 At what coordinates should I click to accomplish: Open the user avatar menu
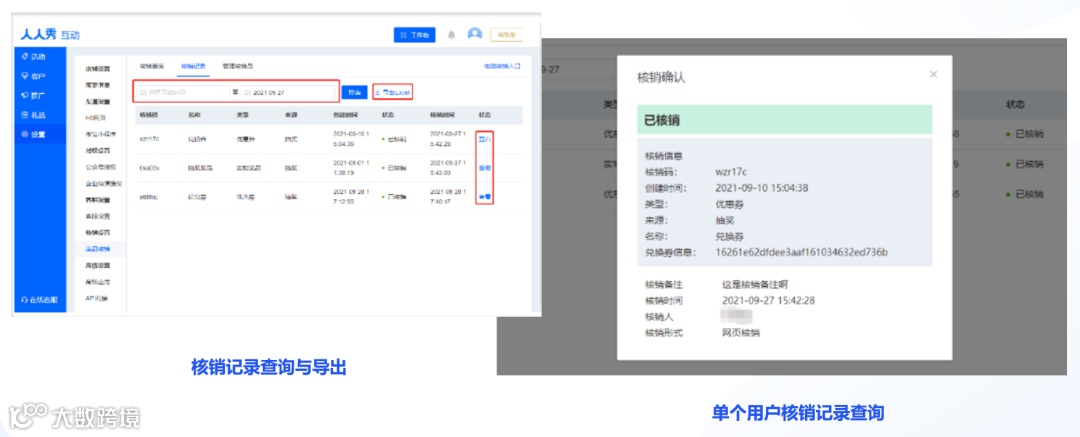point(475,34)
